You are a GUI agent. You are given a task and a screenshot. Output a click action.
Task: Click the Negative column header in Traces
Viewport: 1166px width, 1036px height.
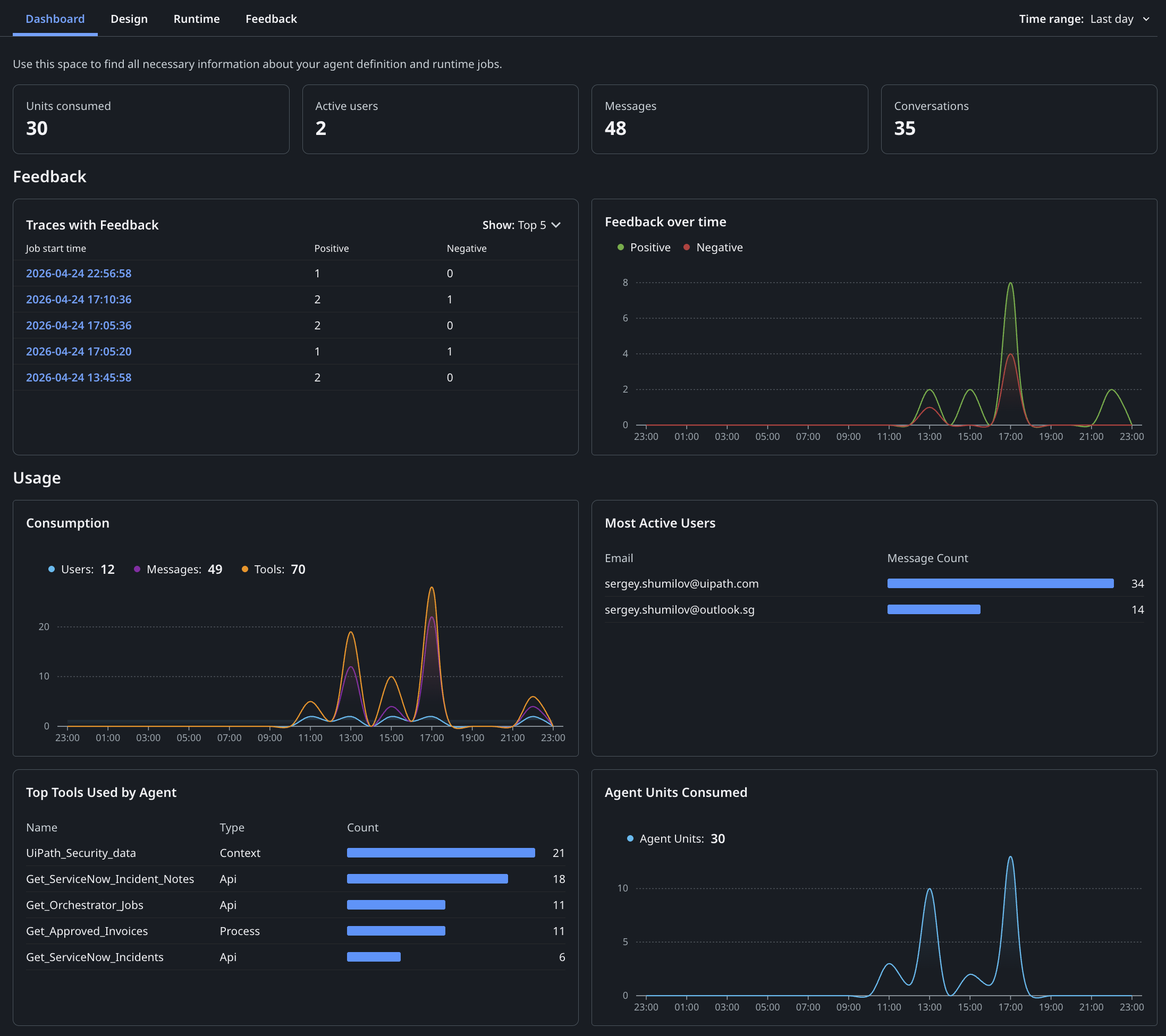467,249
